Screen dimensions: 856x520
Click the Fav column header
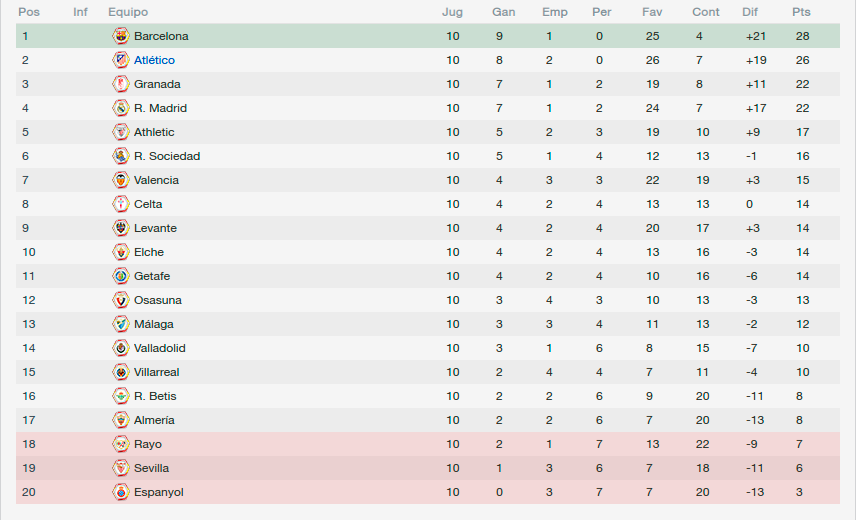coord(652,12)
